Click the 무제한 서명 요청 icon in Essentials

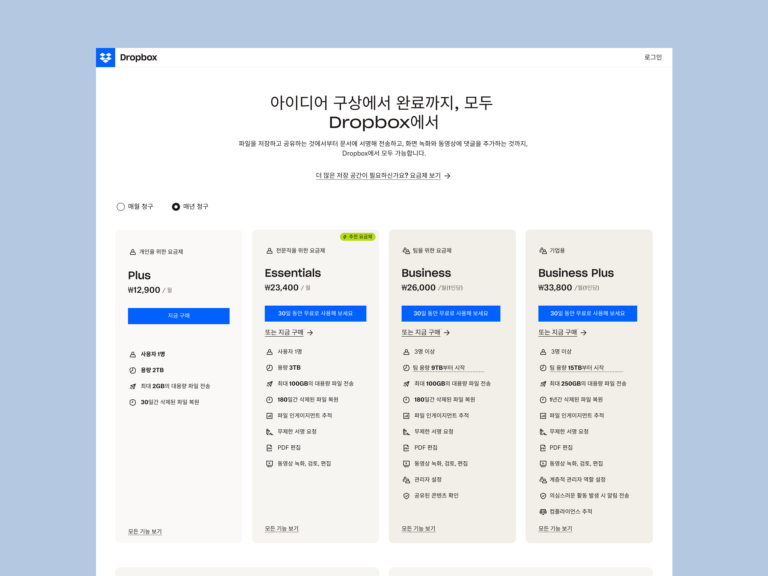(x=269, y=432)
